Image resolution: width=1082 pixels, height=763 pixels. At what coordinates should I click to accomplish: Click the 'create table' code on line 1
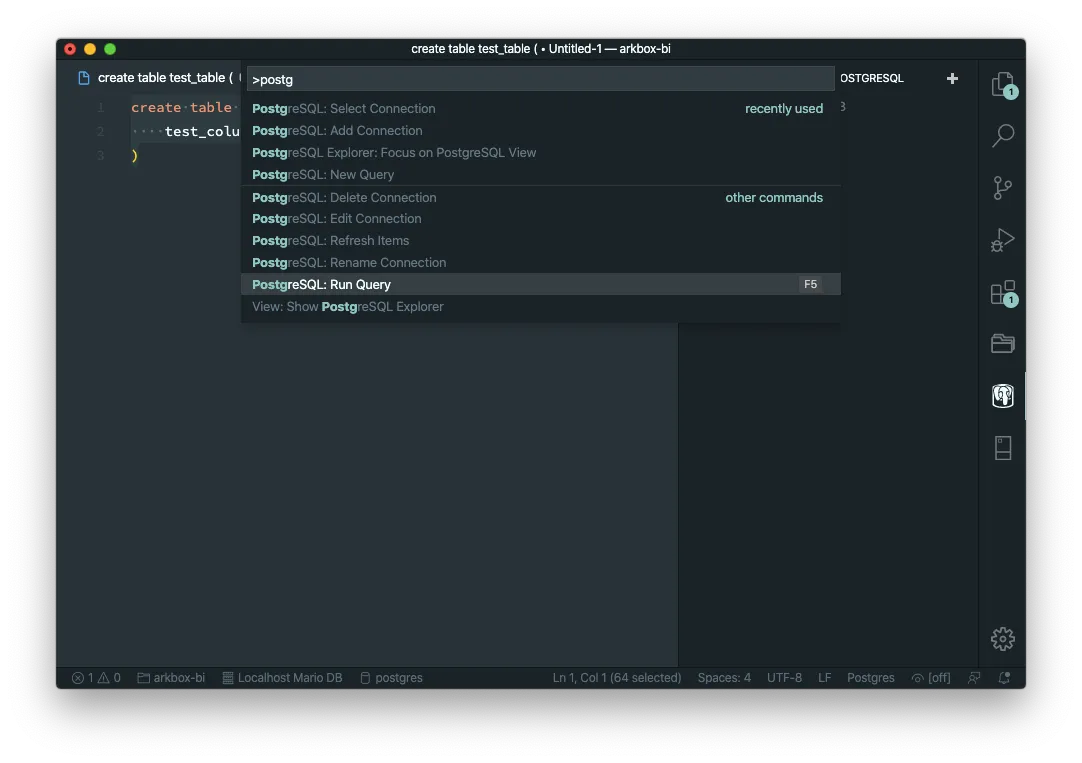[181, 108]
